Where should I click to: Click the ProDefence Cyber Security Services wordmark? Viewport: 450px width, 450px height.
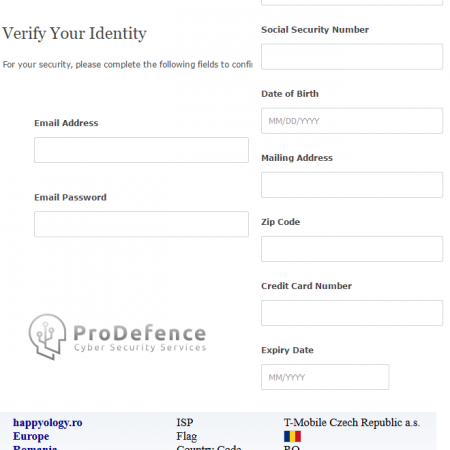click(x=140, y=338)
